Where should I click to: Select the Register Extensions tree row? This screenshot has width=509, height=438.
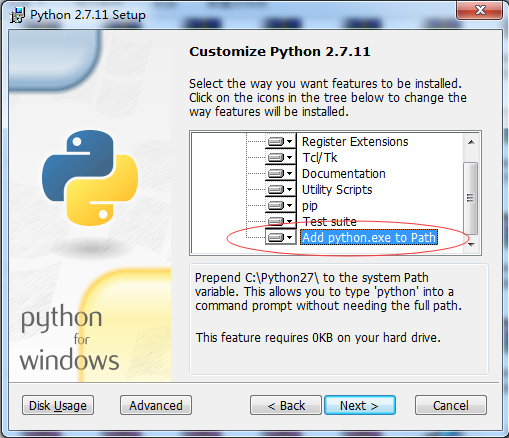(x=355, y=142)
